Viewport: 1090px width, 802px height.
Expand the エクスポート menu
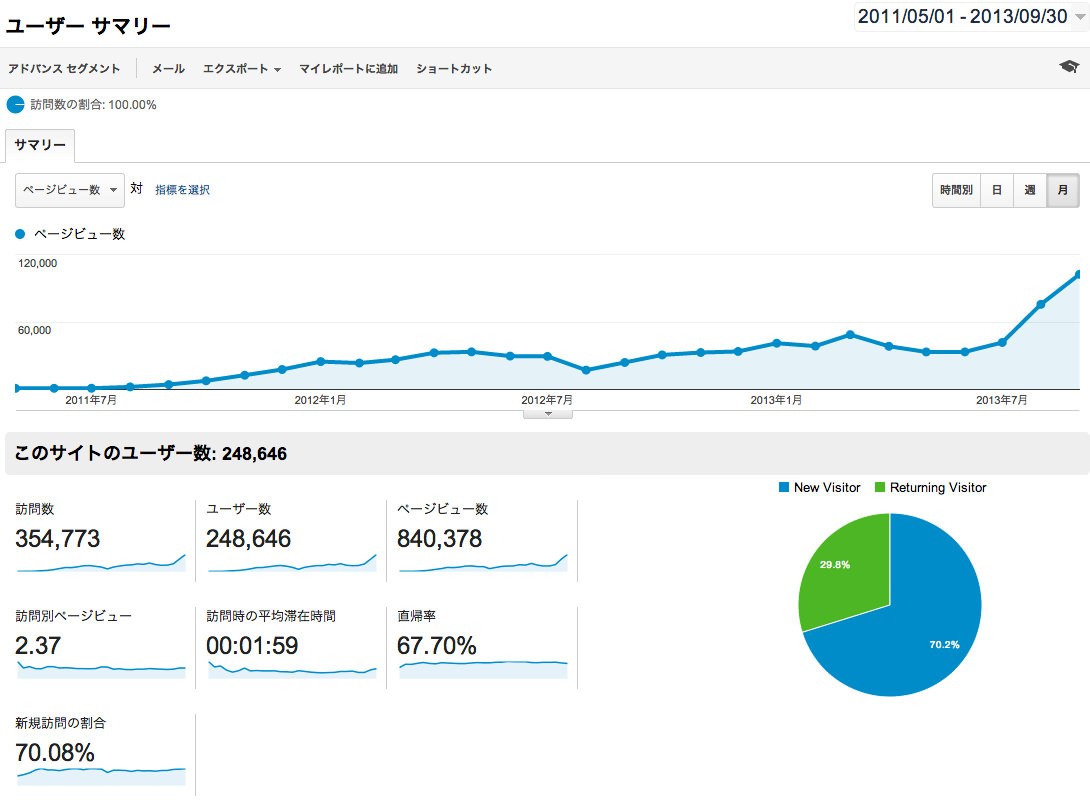(x=241, y=69)
